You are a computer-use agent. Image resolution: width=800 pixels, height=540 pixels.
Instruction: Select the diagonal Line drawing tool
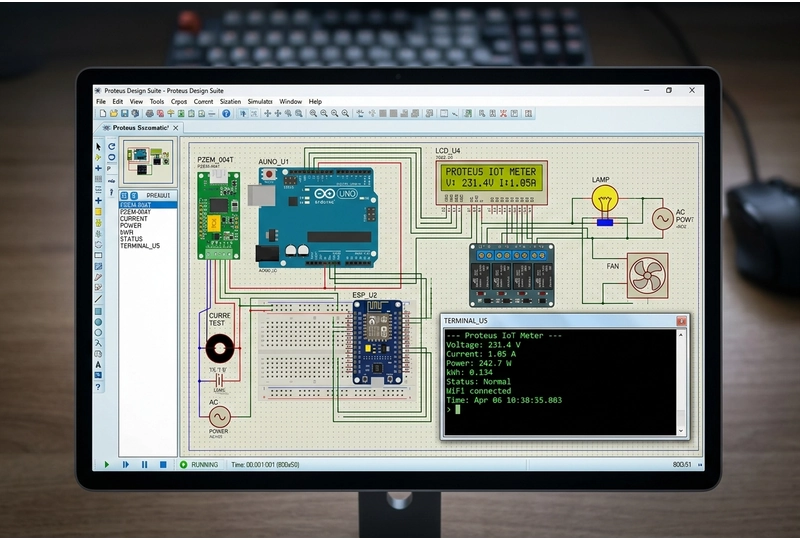click(98, 299)
